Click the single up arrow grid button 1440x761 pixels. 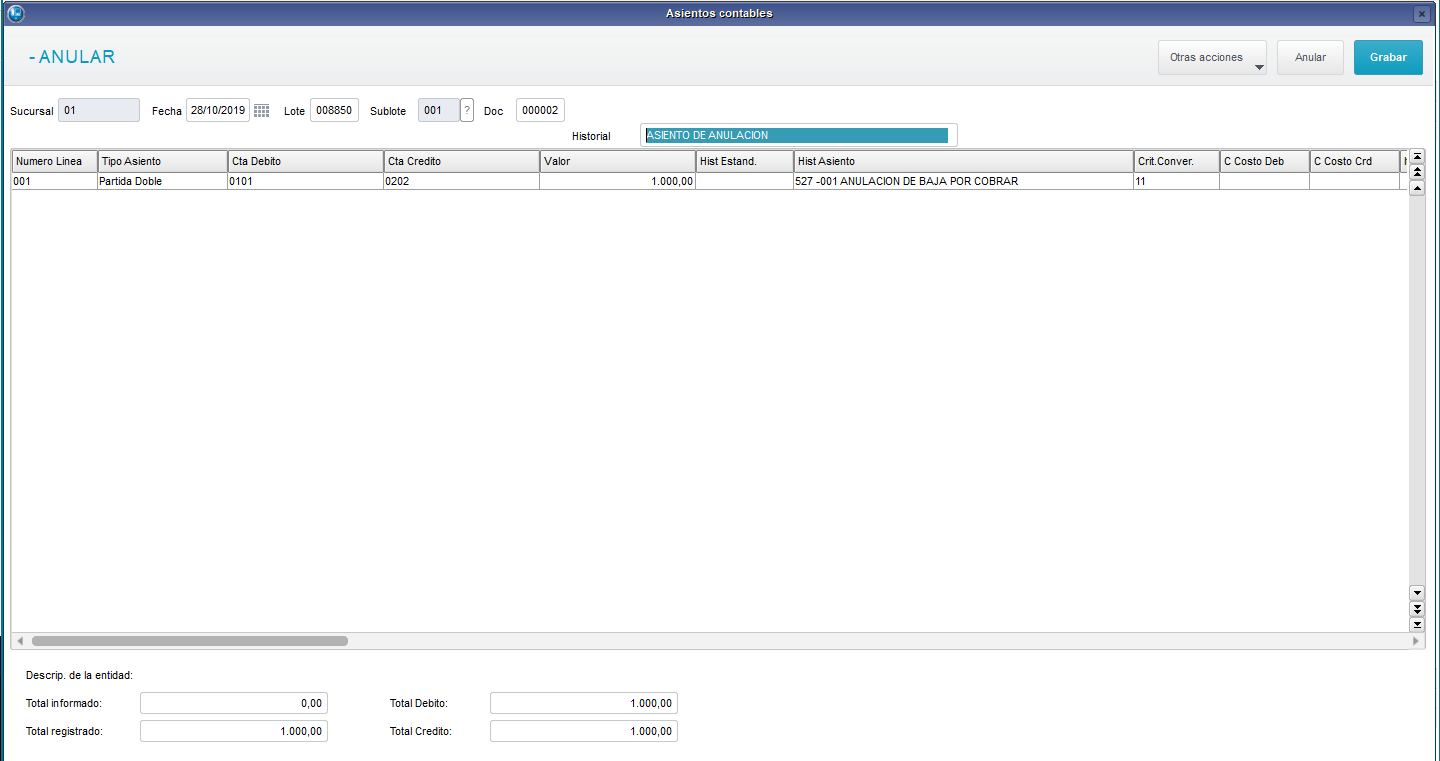[x=1417, y=188]
